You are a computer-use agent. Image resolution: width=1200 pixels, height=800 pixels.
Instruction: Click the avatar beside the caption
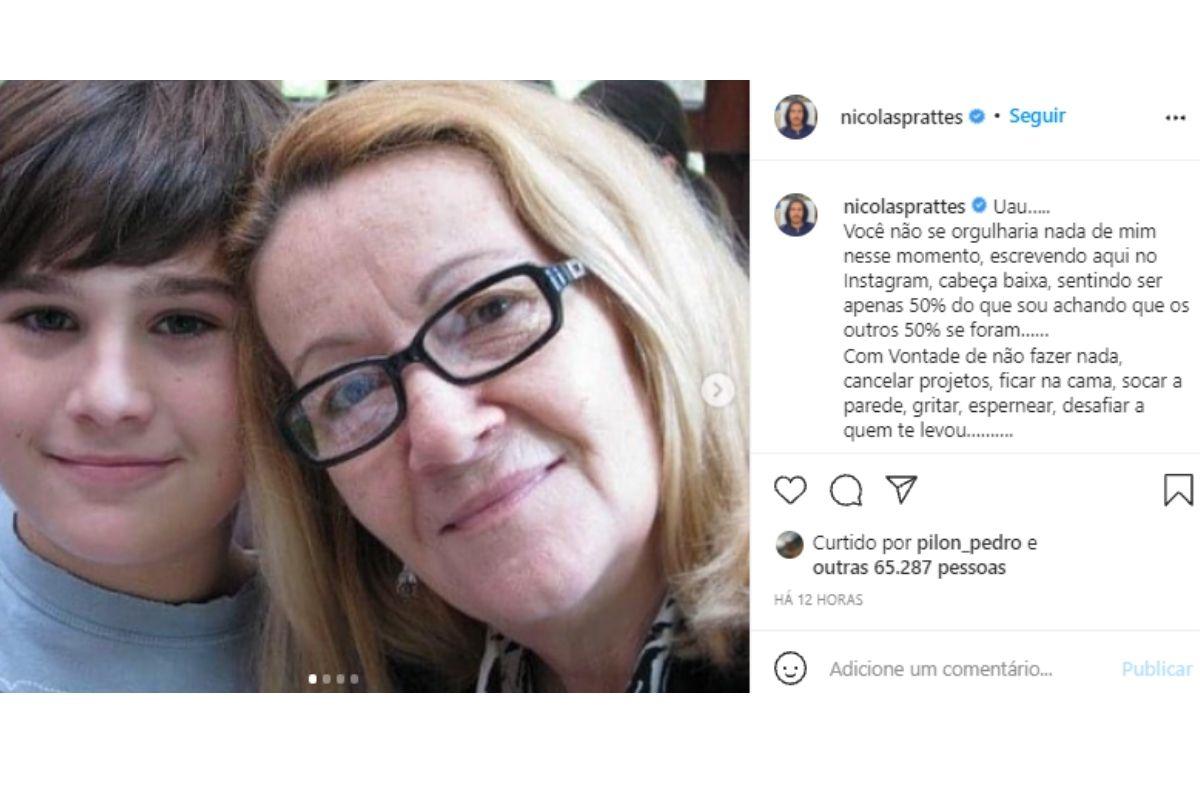point(796,215)
